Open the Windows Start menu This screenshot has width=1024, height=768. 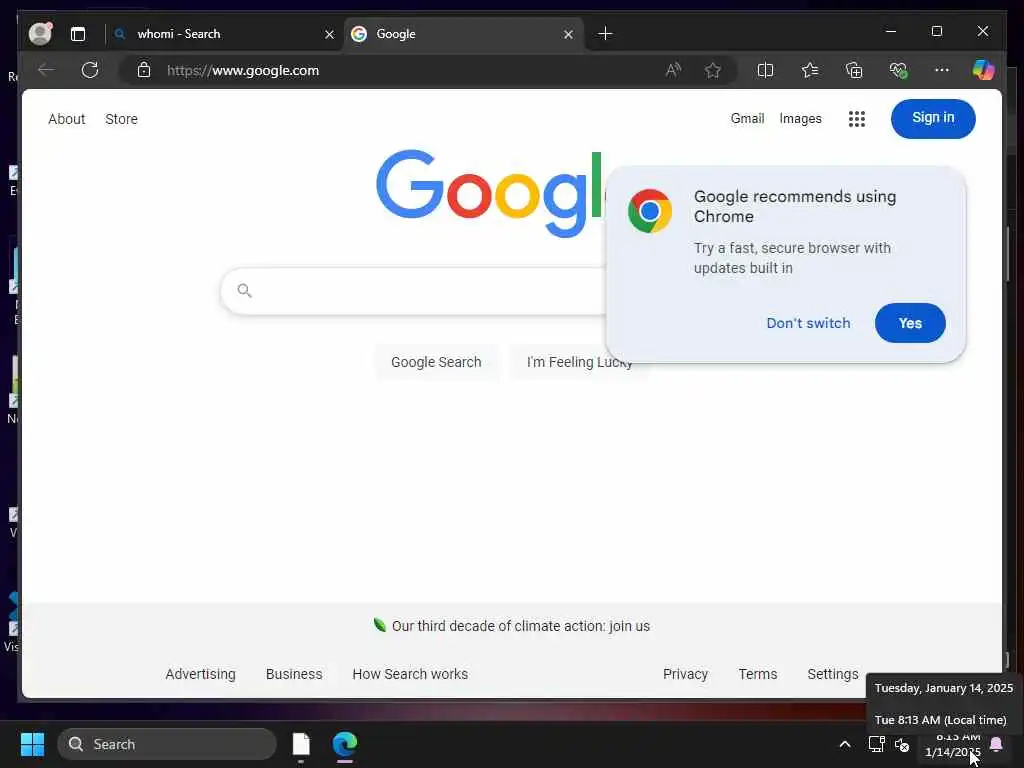coord(32,744)
